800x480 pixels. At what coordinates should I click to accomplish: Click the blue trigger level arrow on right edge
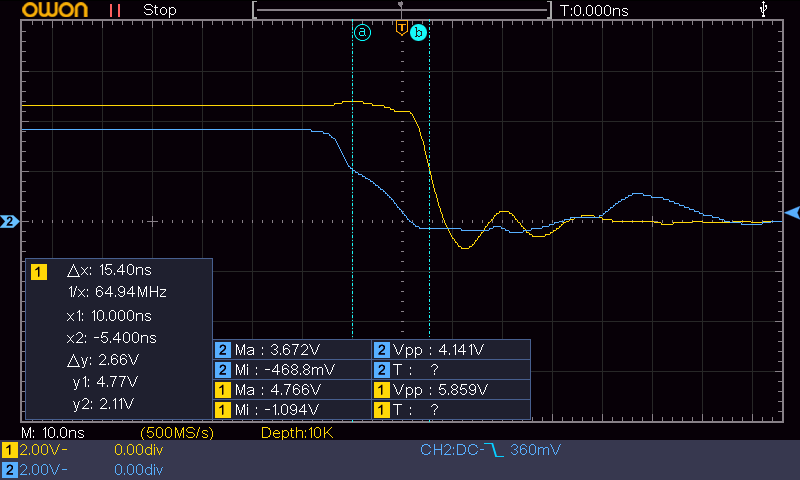(792, 213)
